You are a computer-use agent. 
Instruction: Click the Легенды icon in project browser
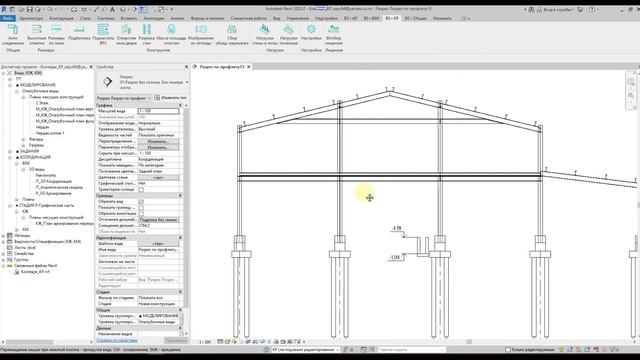point(10,236)
